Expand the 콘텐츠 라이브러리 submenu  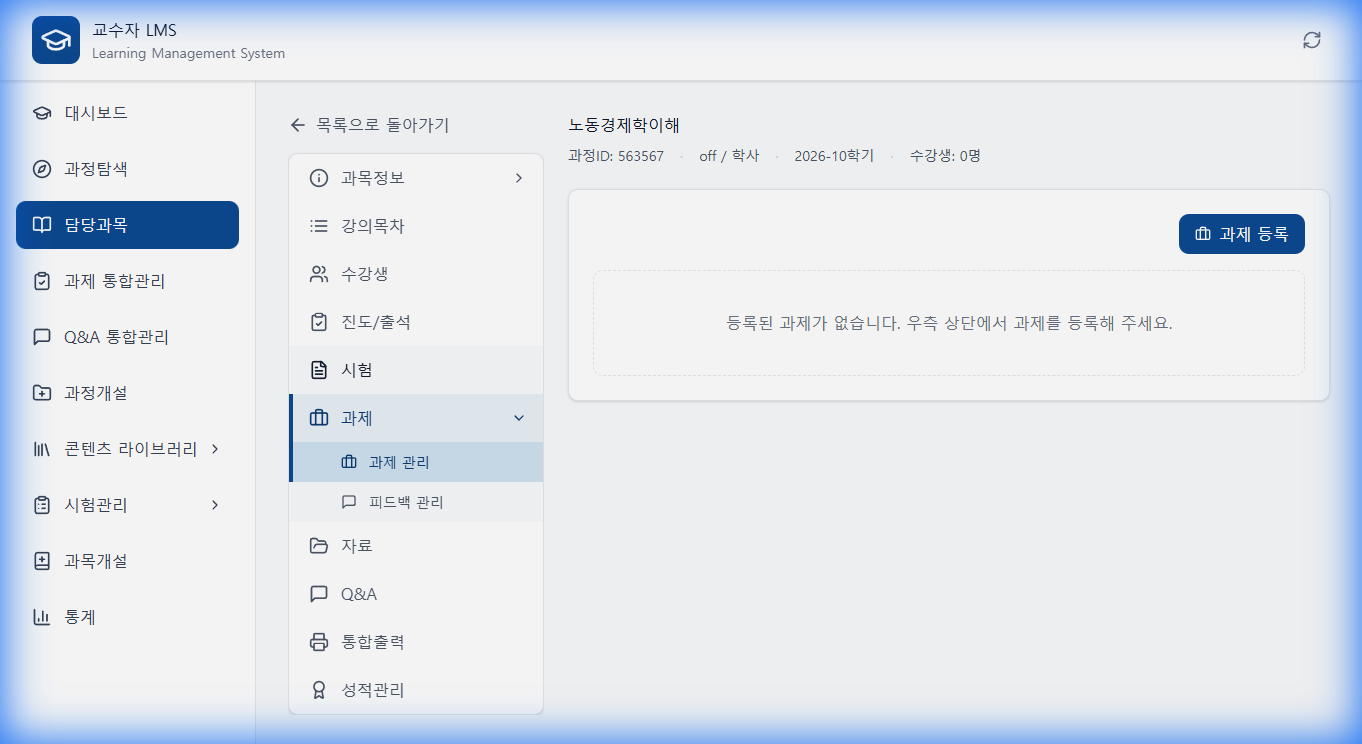tap(213, 449)
